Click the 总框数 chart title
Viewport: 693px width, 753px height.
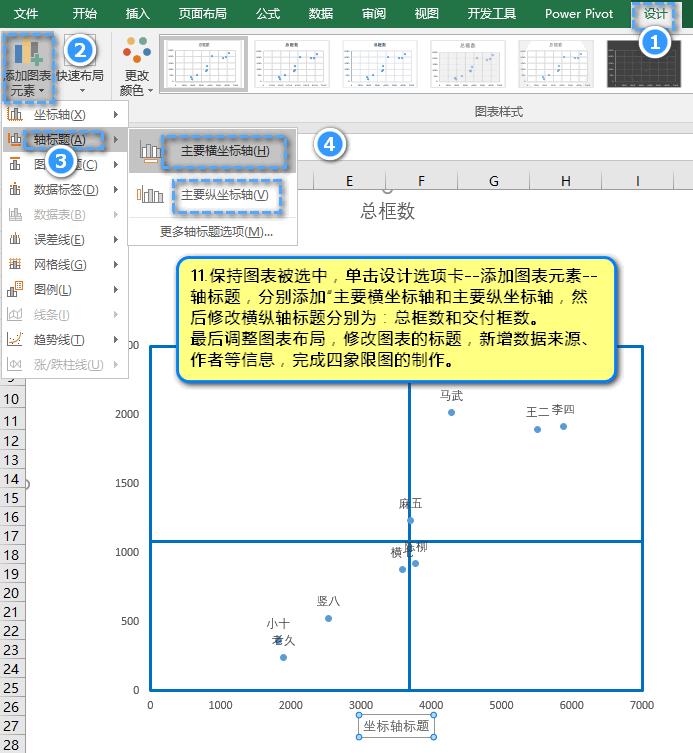click(387, 211)
